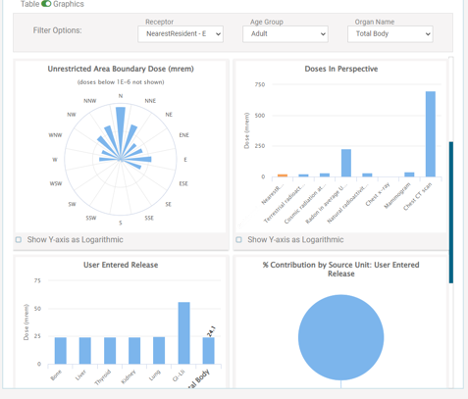Click the Kidney bar in User Entered Release
Image resolution: width=468 pixels, height=399 pixels.
click(x=134, y=351)
